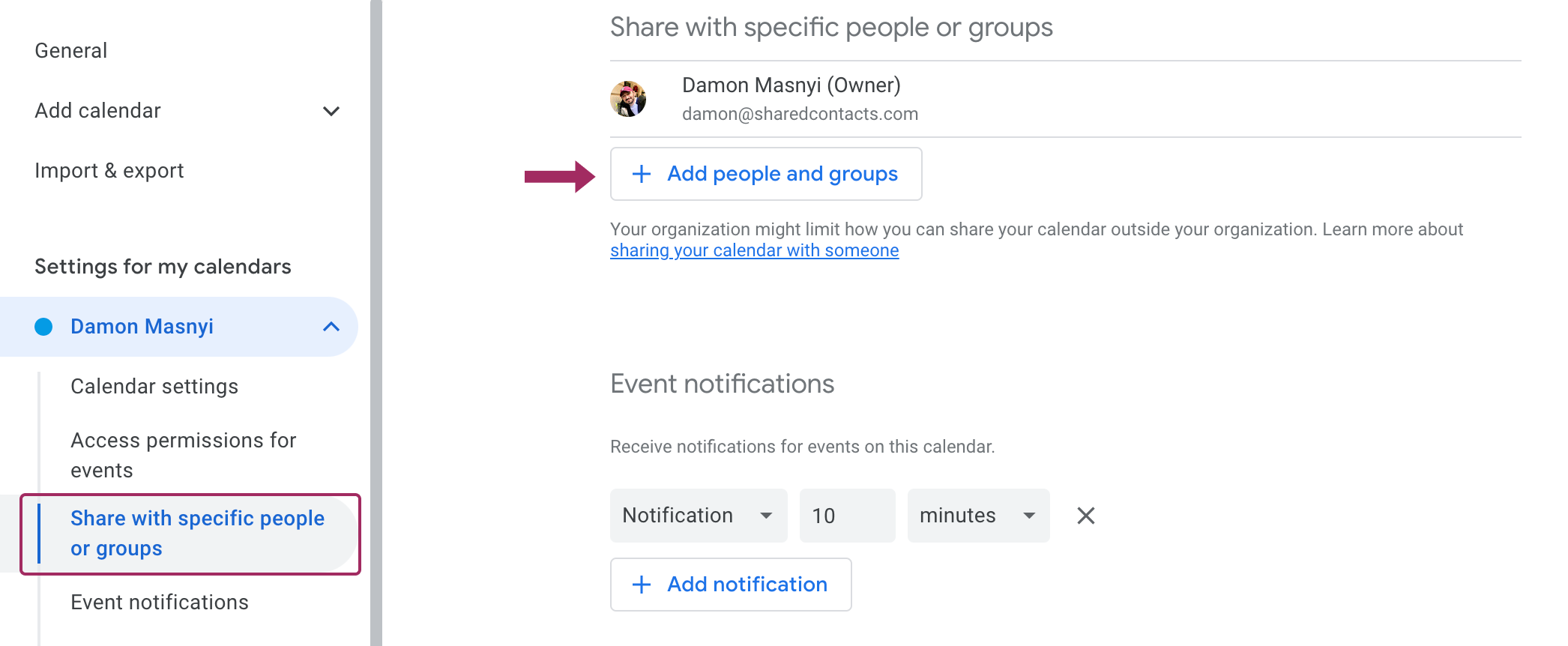Remove the 10 minutes notification with X

1085,516
